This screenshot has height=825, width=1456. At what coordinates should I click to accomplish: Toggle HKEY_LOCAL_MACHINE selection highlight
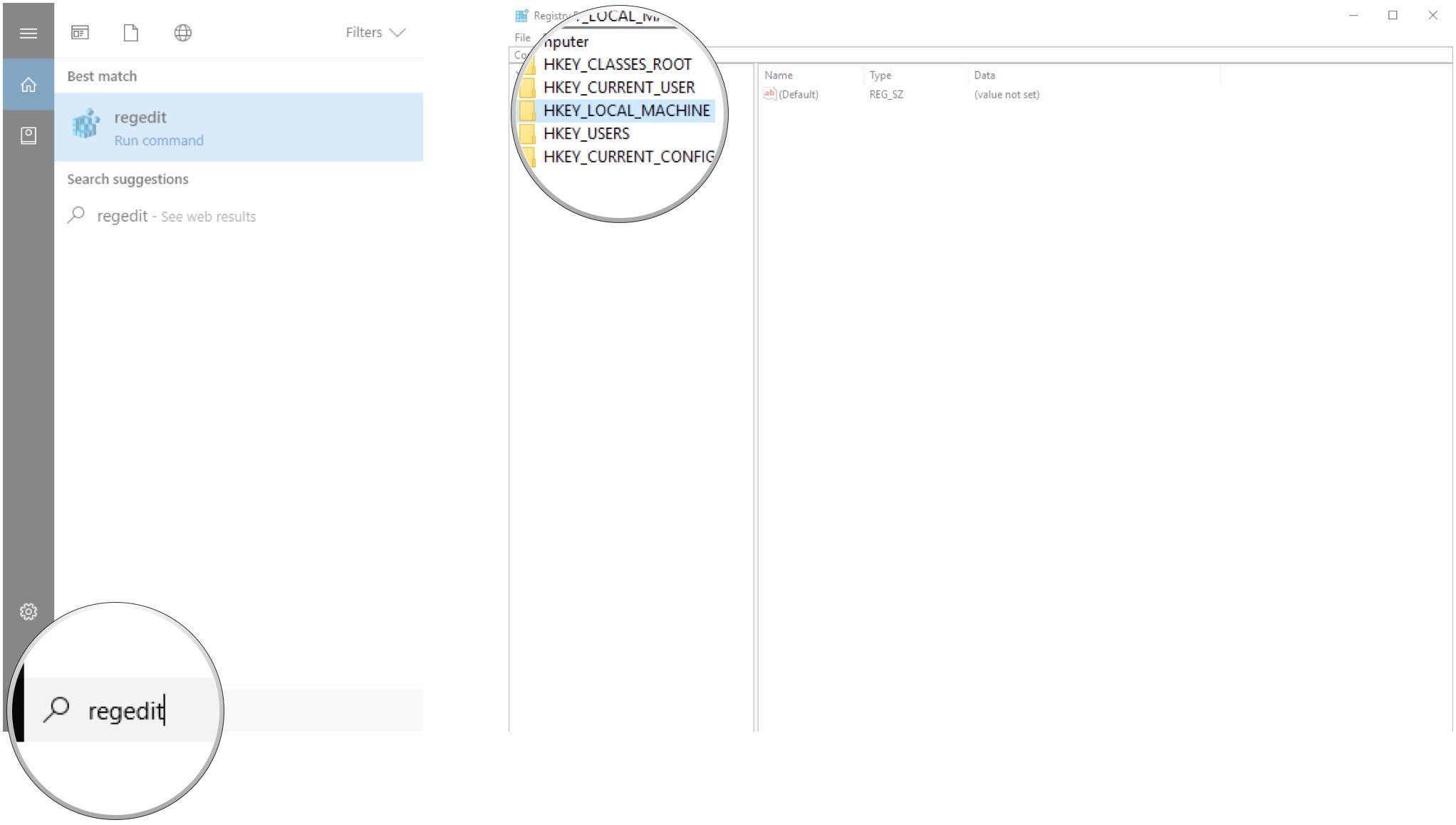pyautogui.click(x=627, y=110)
